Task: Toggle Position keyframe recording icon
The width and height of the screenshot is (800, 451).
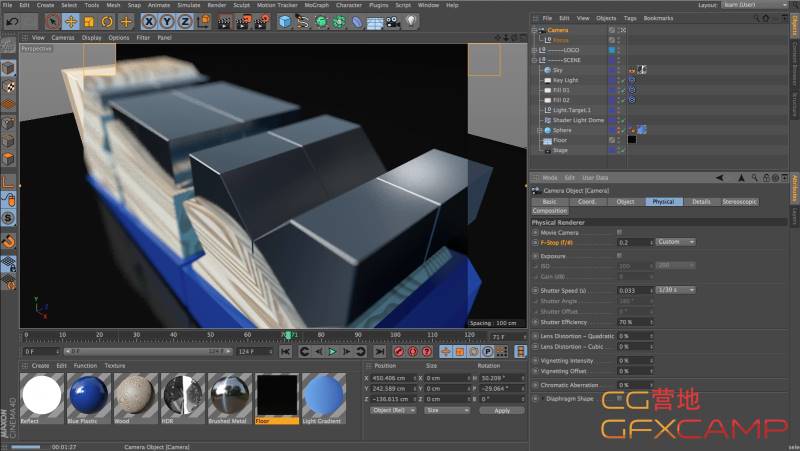Action: [x=445, y=352]
